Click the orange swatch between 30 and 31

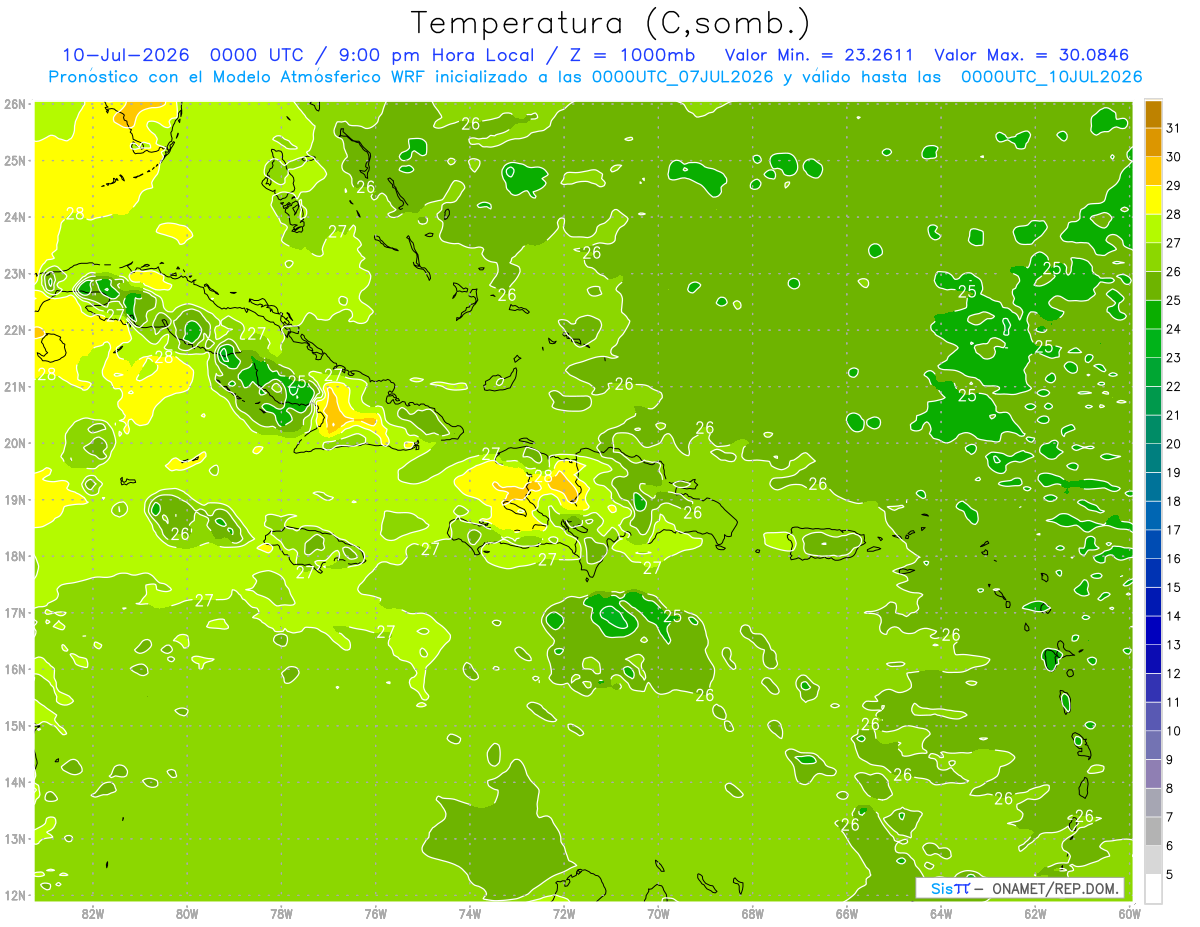[x=1153, y=143]
